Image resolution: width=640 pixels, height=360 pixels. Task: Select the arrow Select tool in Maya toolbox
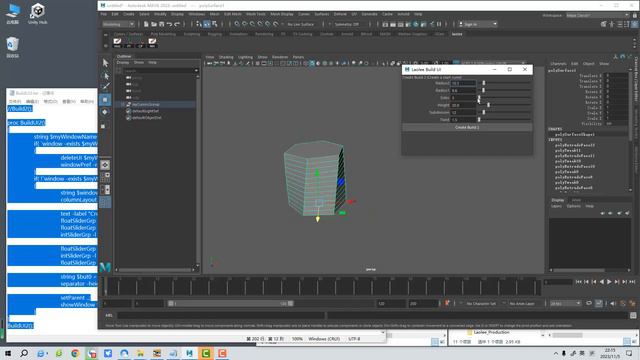[x=105, y=63]
